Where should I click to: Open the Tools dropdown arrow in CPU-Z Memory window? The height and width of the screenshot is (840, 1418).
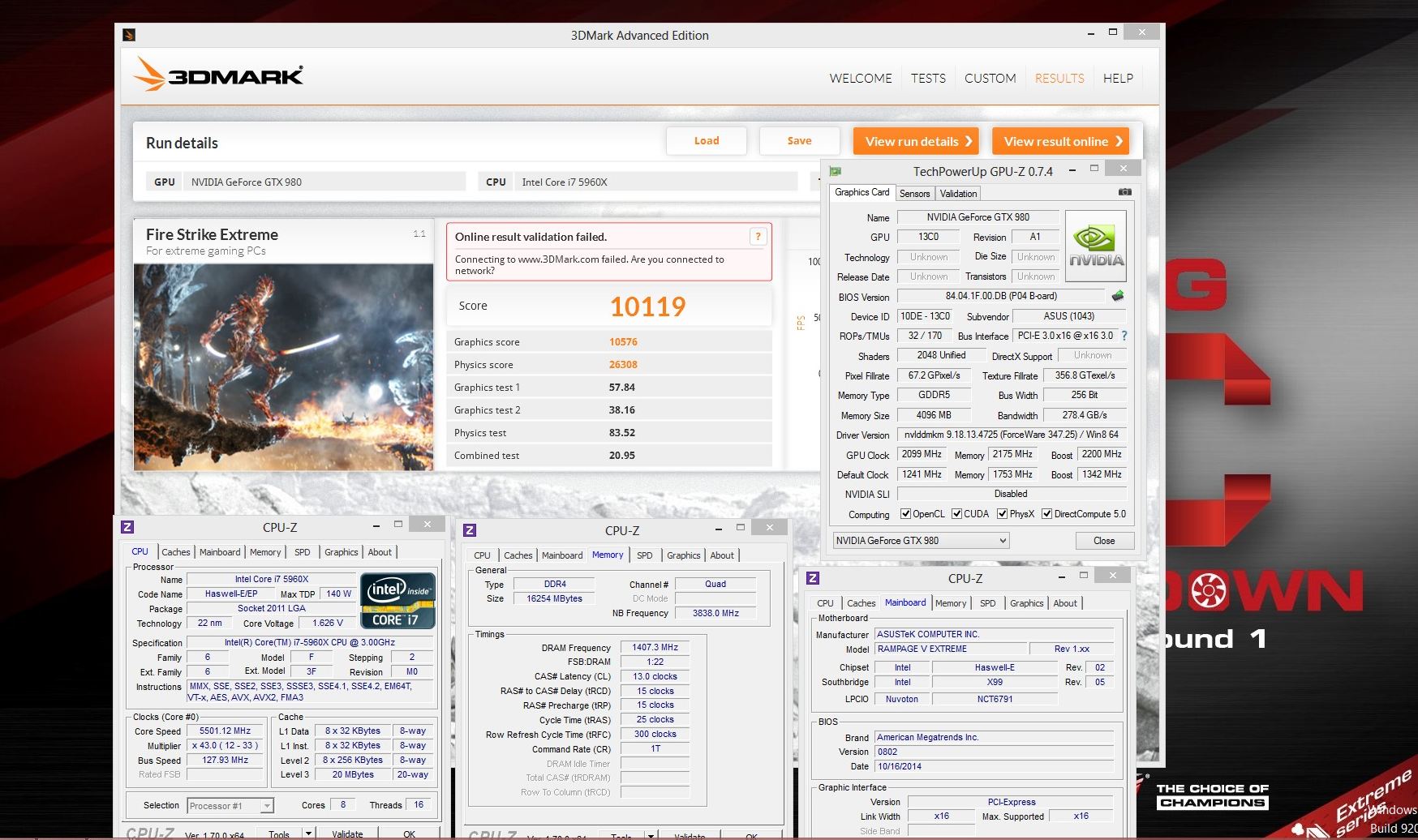[x=651, y=836]
